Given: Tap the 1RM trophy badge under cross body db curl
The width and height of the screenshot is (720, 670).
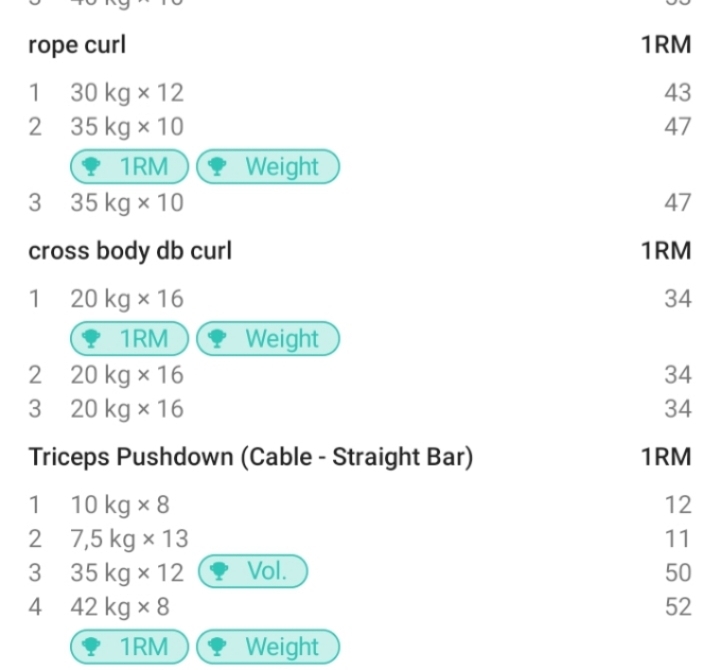Looking at the screenshot, I should [129, 339].
